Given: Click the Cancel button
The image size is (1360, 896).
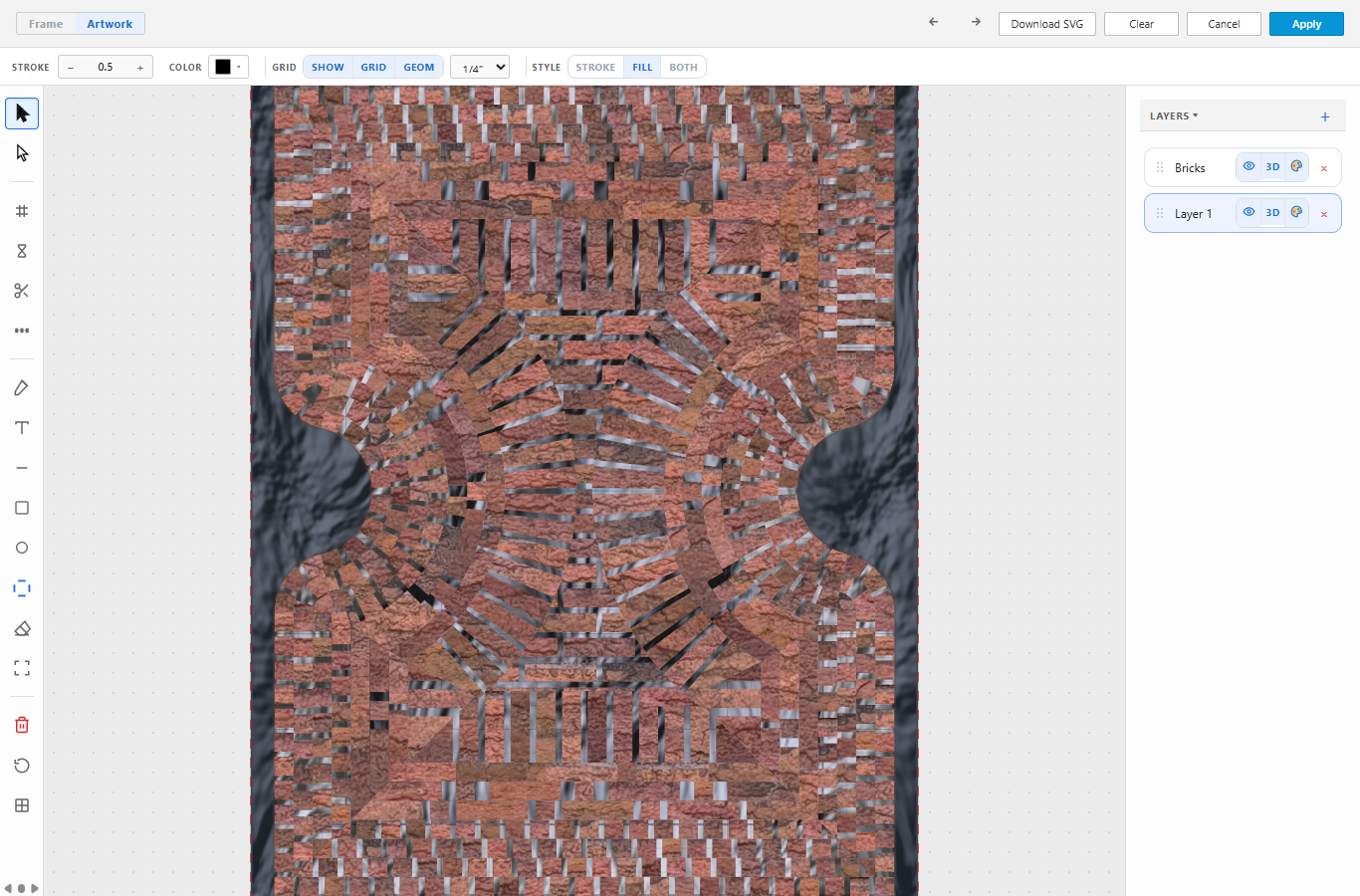Looking at the screenshot, I should (x=1224, y=24).
